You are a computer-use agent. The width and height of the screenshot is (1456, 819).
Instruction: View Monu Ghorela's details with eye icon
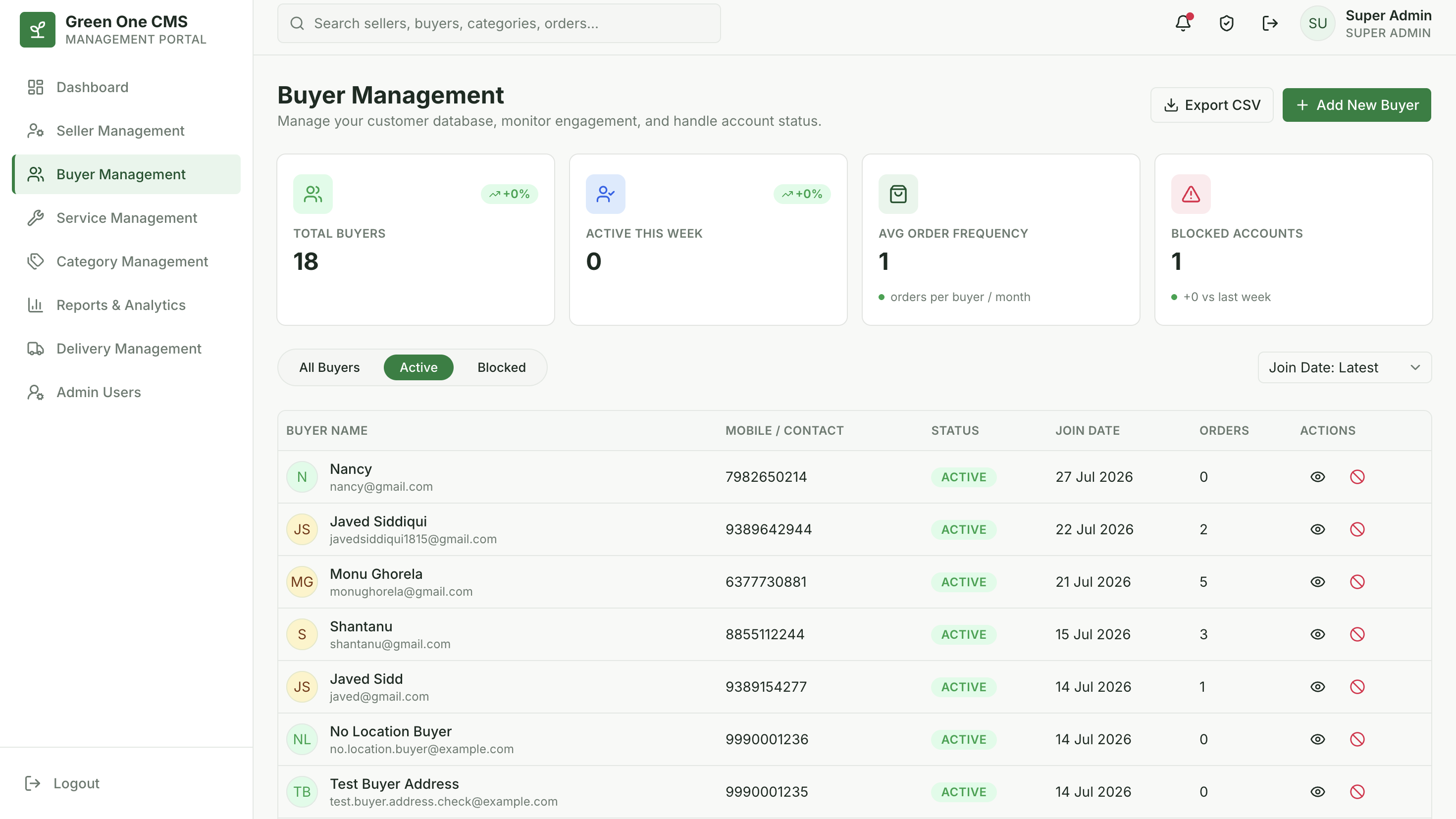(x=1317, y=582)
